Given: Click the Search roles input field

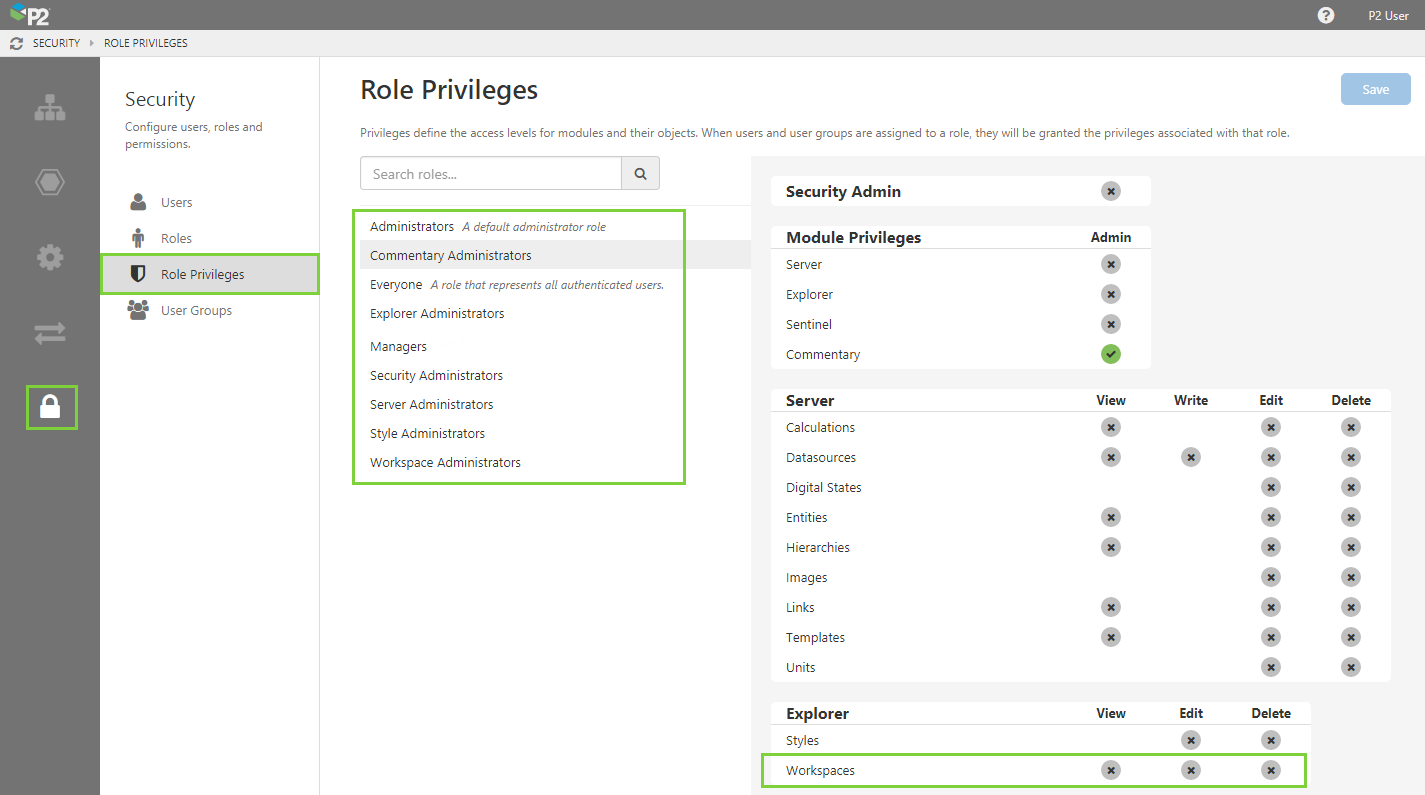Looking at the screenshot, I should pos(491,174).
